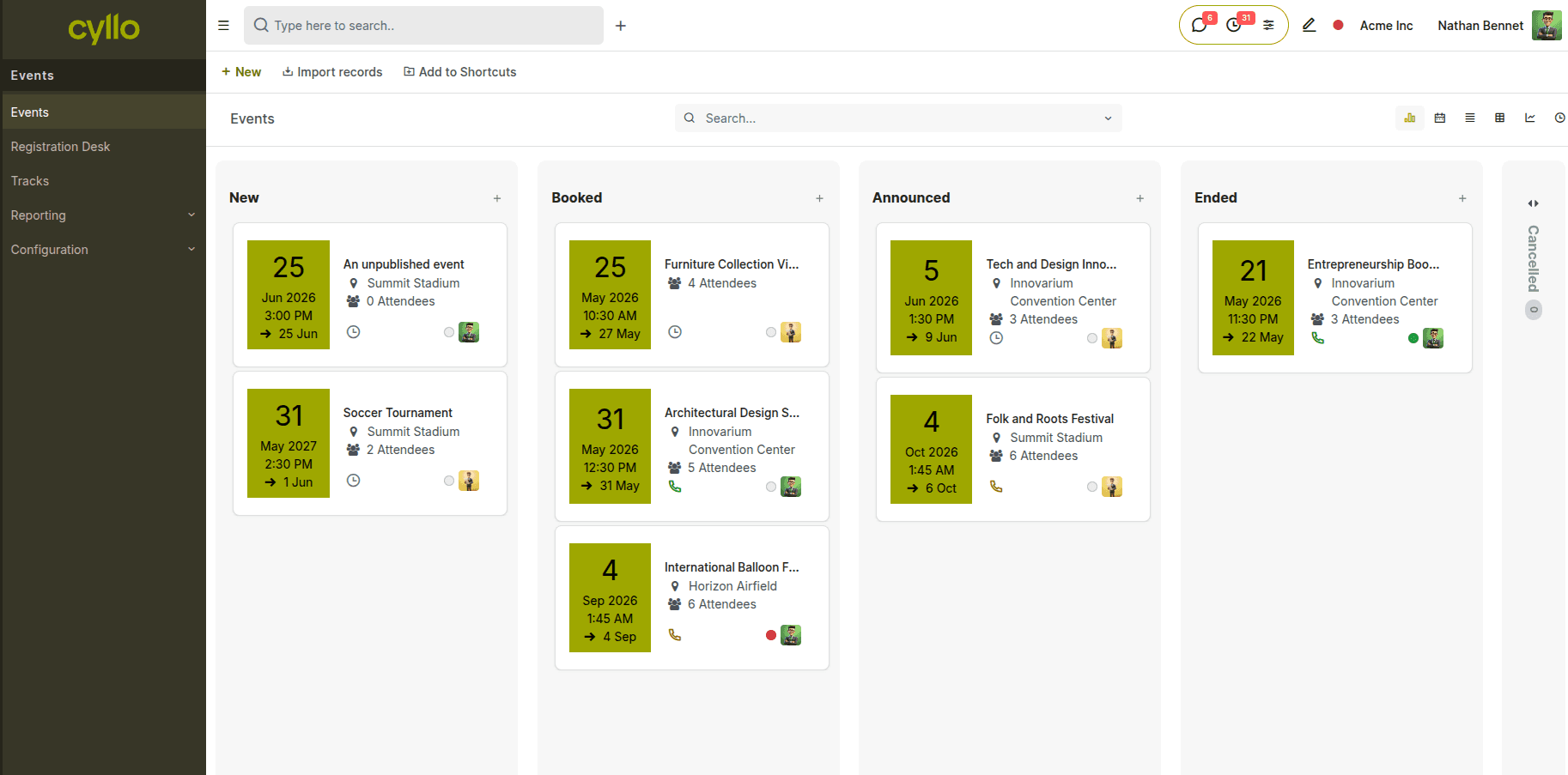Screen dimensions: 1568x775
Task: Toggle state dot on Soccer Tournament
Action: click(x=449, y=481)
